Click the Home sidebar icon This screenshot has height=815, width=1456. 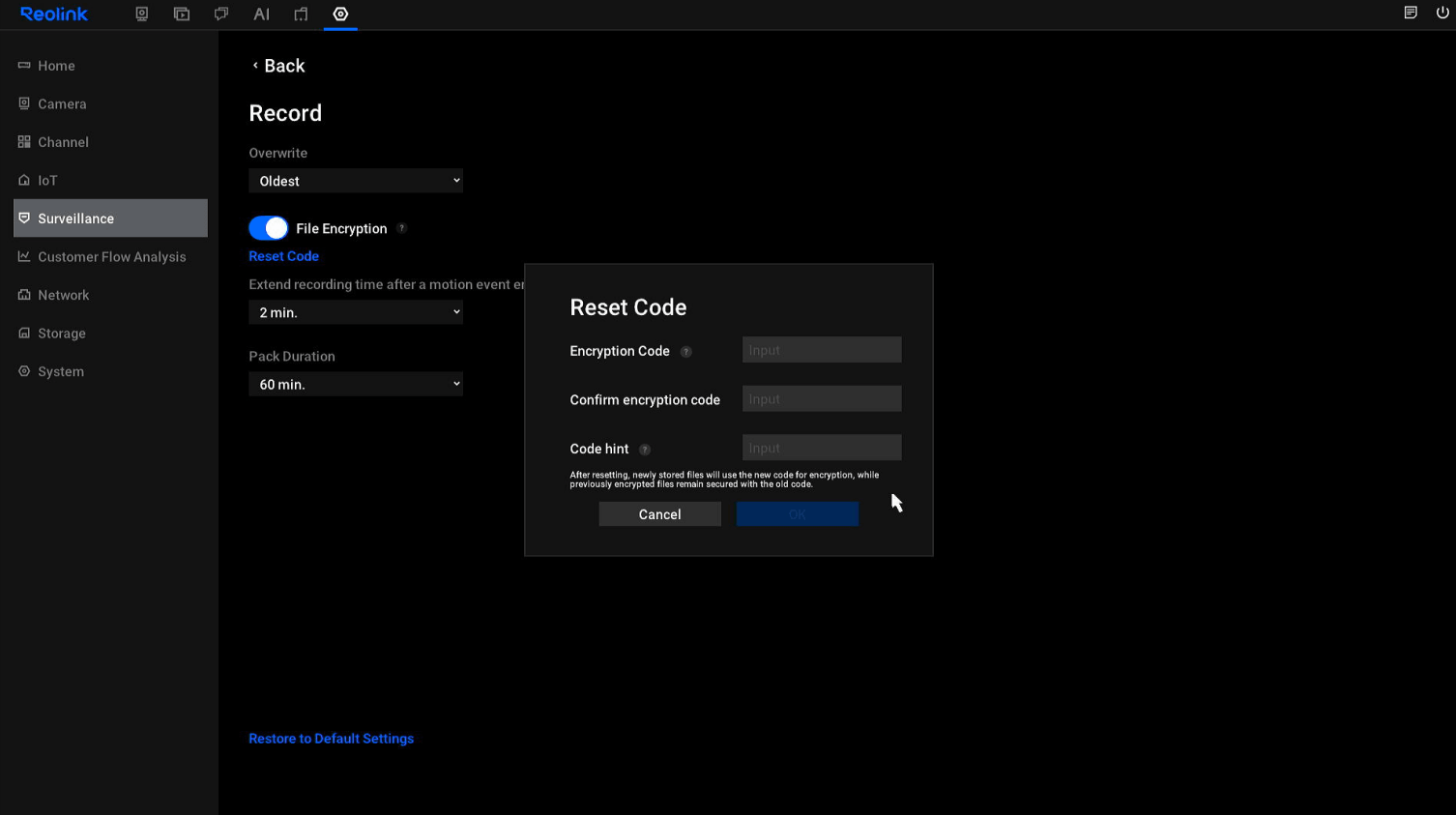pyautogui.click(x=24, y=65)
